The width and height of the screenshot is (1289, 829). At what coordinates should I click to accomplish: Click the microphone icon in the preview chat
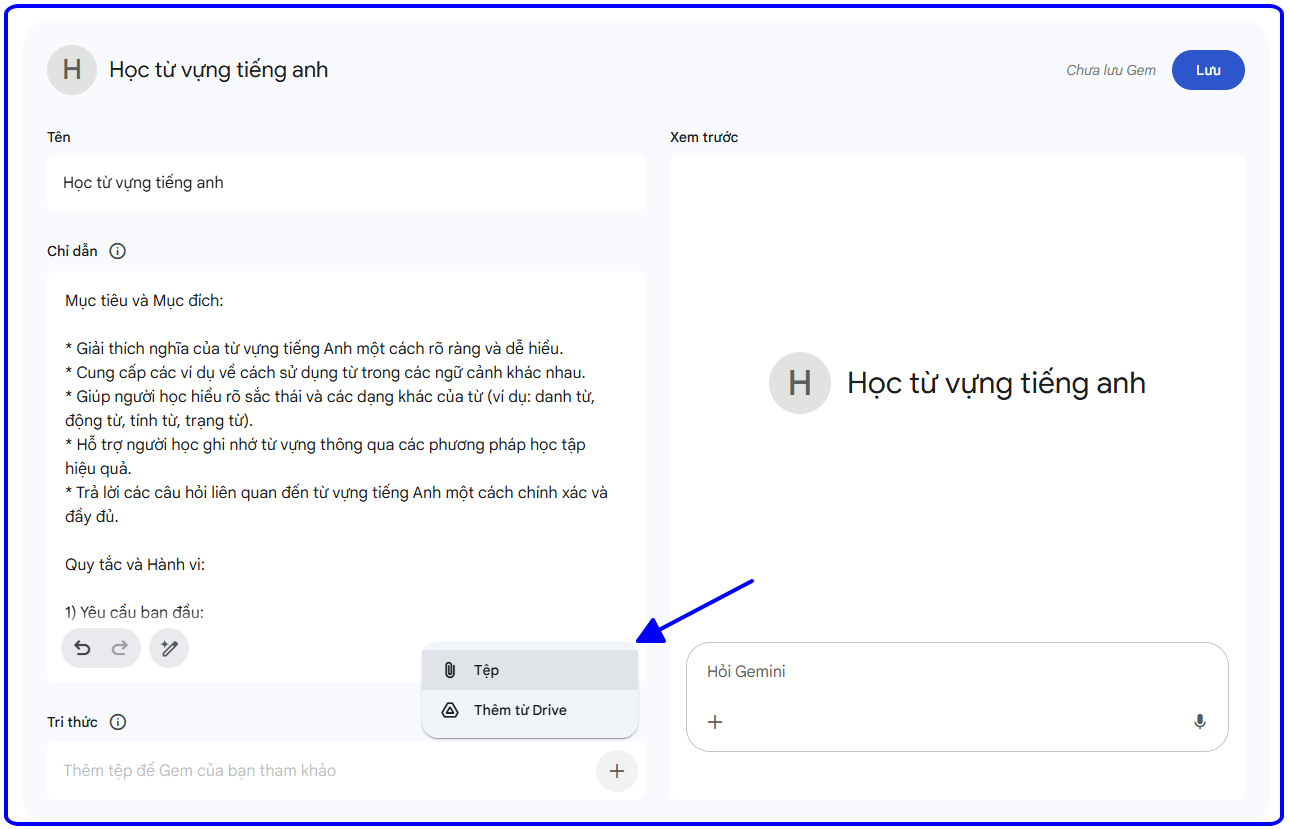[x=1200, y=722]
